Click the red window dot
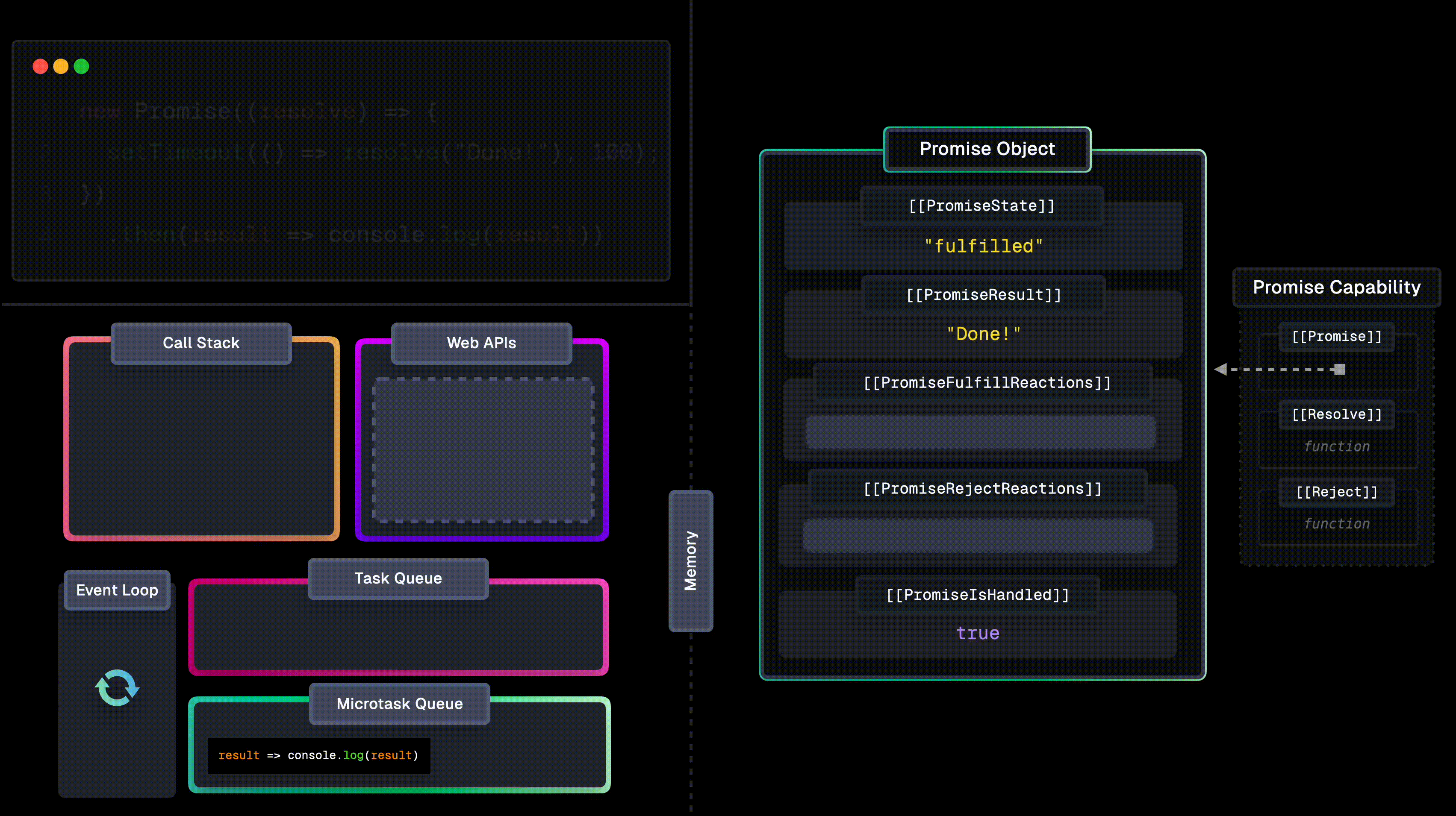The height and width of the screenshot is (816, 1456). click(40, 67)
